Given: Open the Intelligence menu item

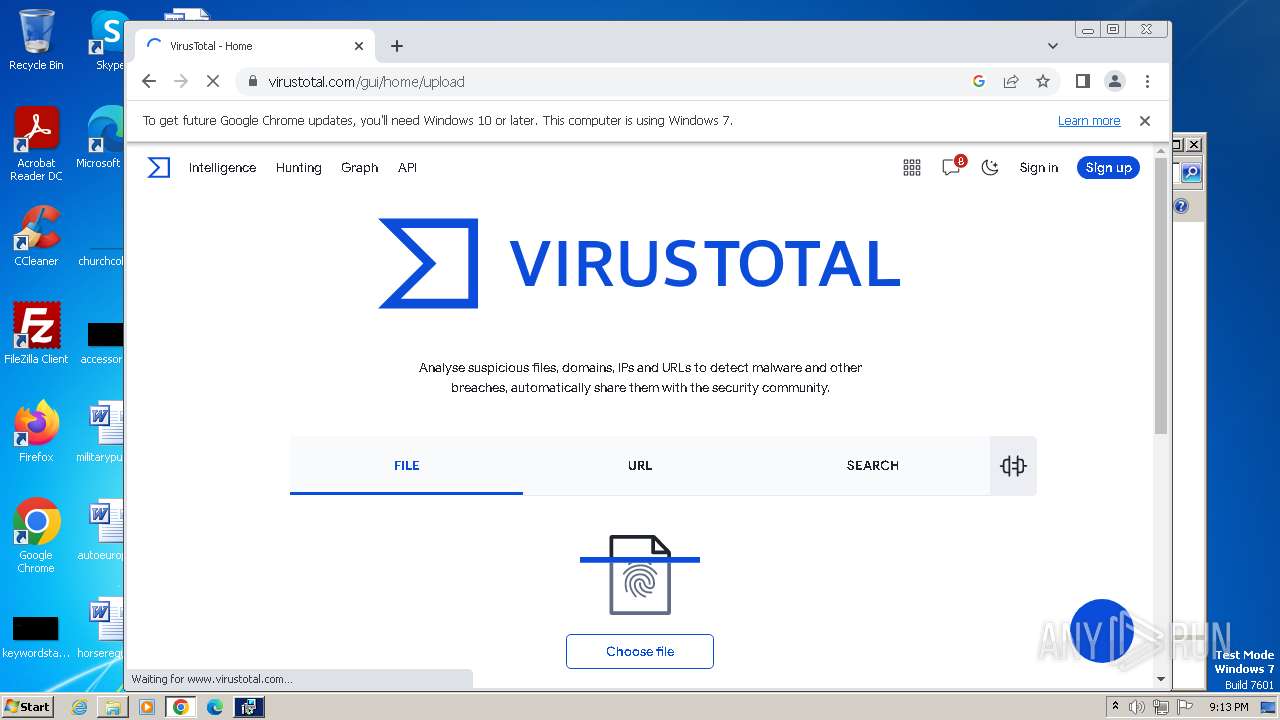Looking at the screenshot, I should click(222, 168).
